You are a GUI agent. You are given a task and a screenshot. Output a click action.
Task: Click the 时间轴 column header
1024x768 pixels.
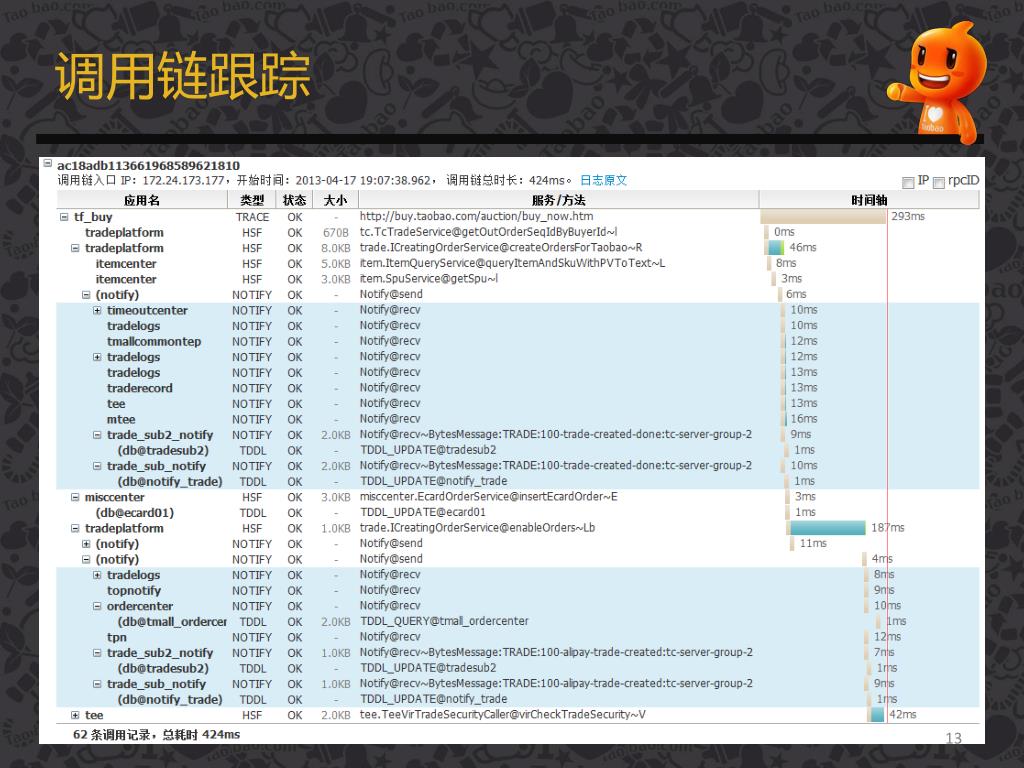coord(869,200)
